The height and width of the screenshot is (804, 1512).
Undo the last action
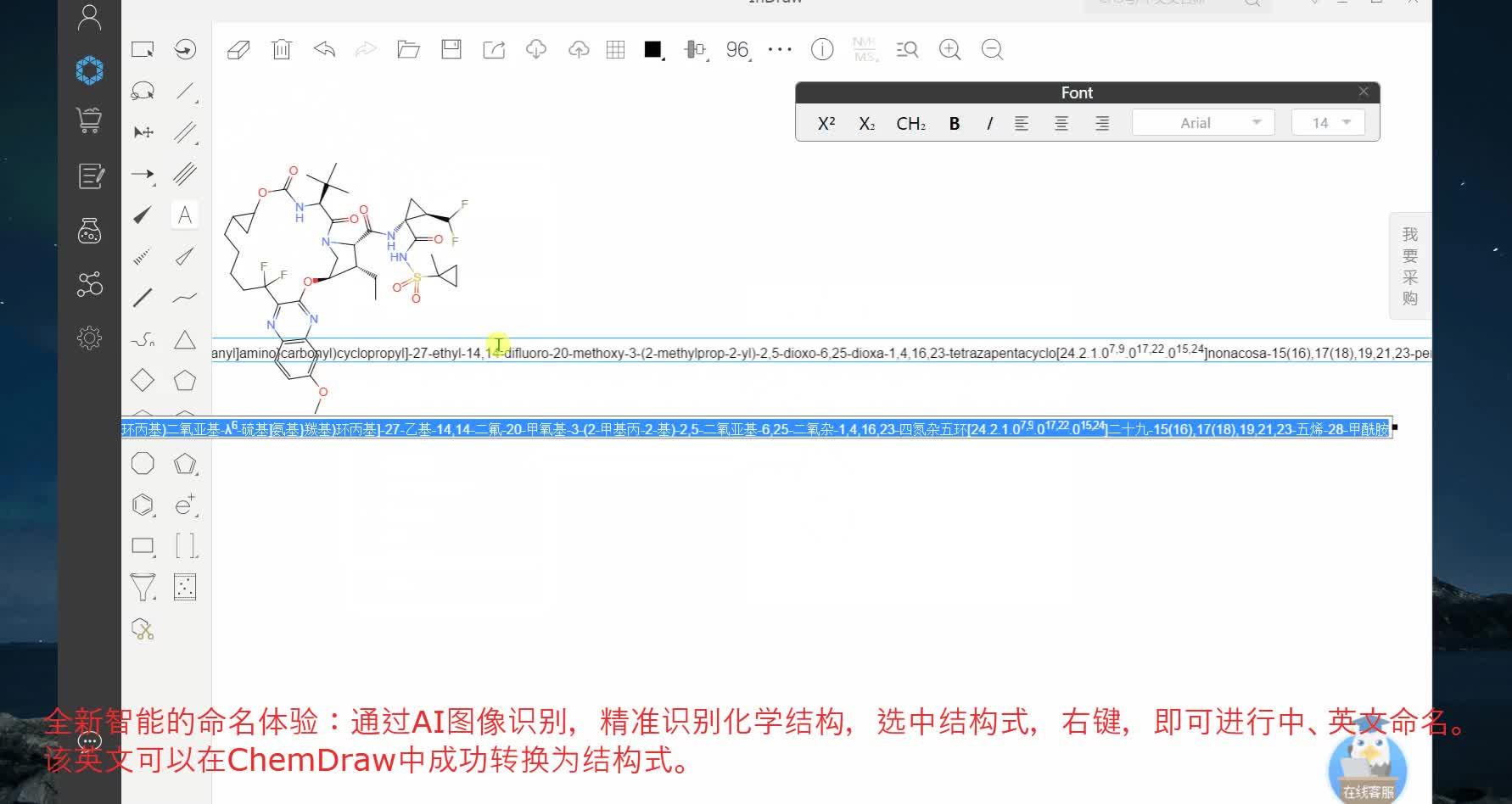tap(323, 49)
